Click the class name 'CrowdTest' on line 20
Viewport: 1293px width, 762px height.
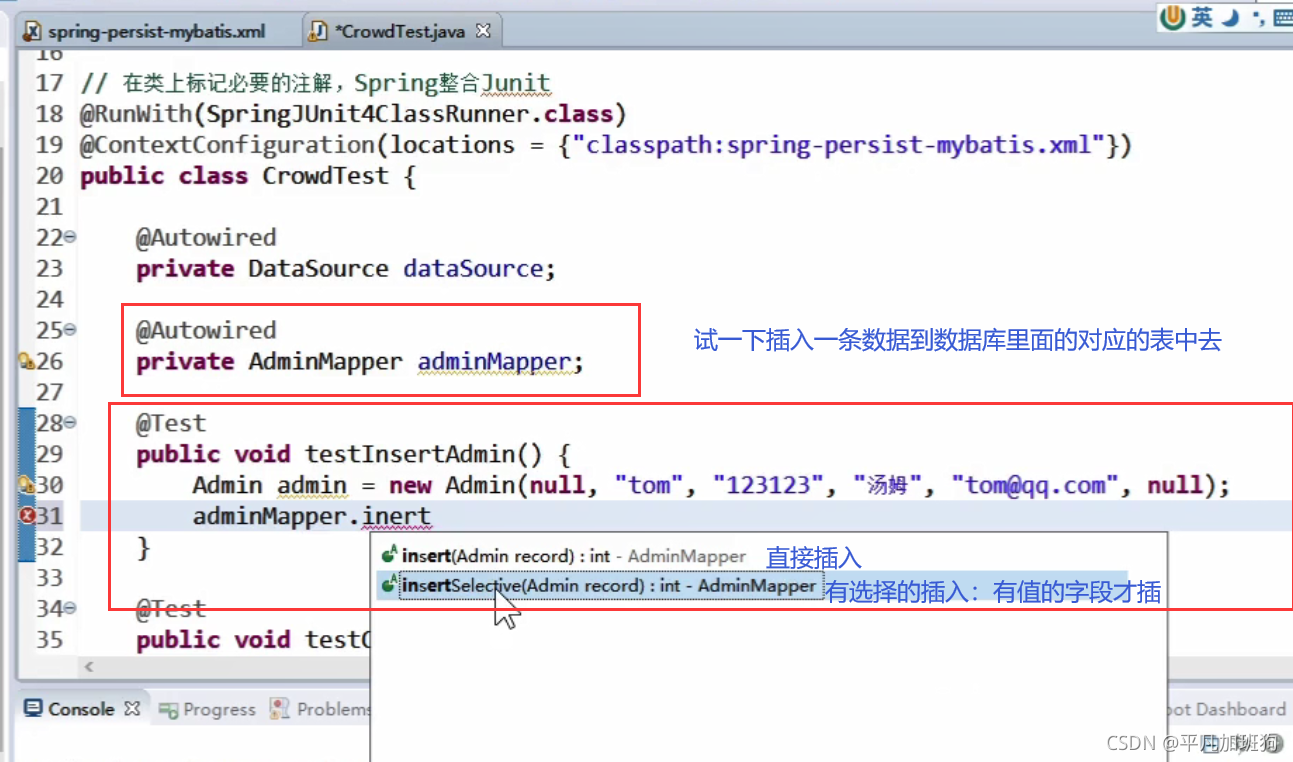click(326, 176)
